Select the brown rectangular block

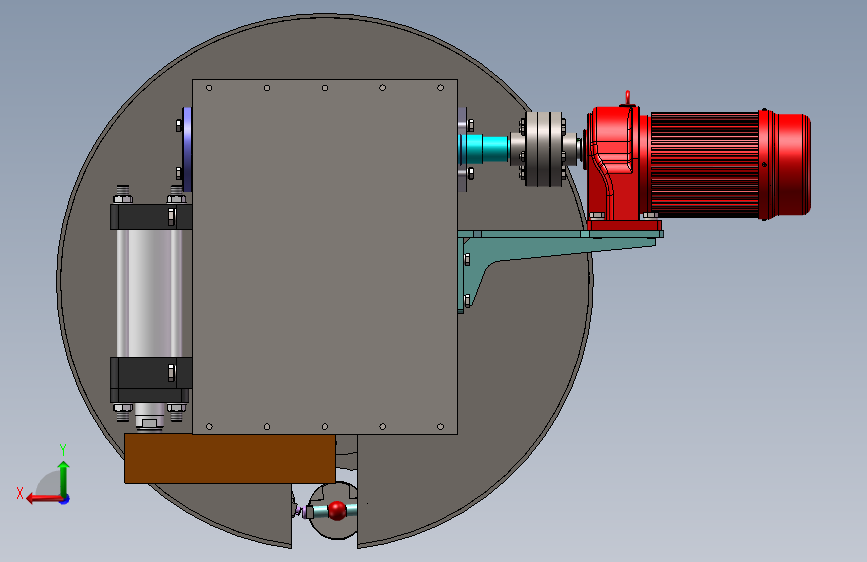(x=229, y=459)
